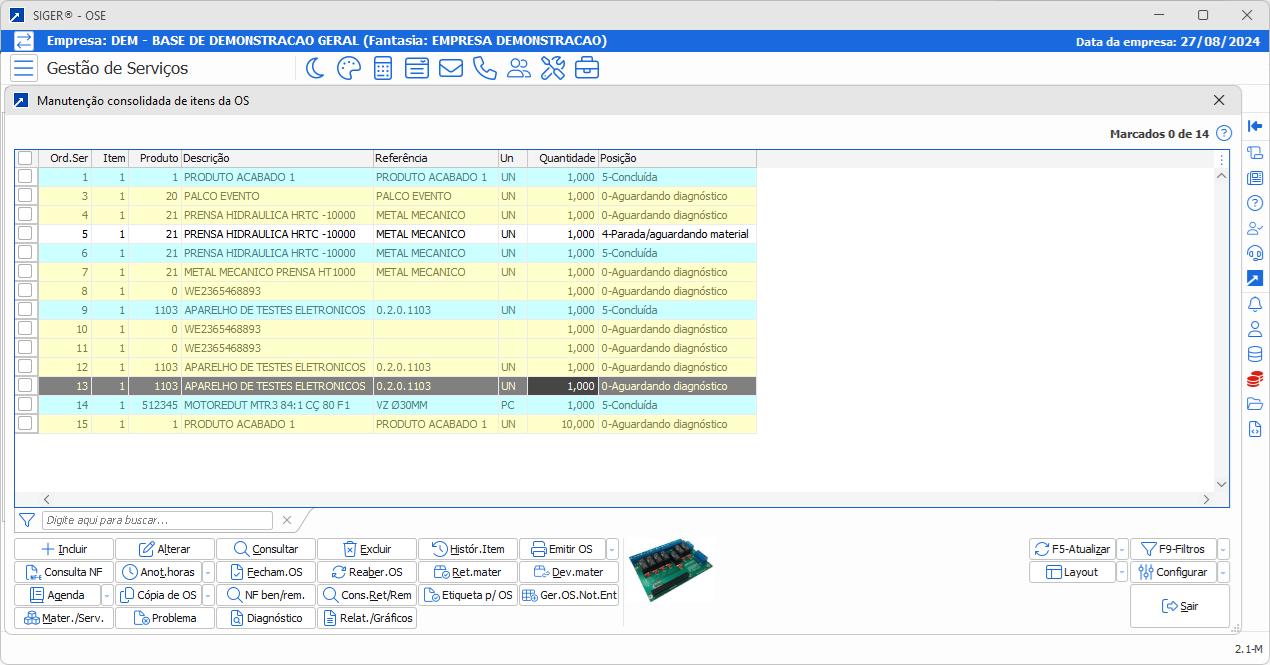Viewport: 1270px width, 665px height.
Task: Click the red coins icon in sidebar
Action: [x=1255, y=379]
